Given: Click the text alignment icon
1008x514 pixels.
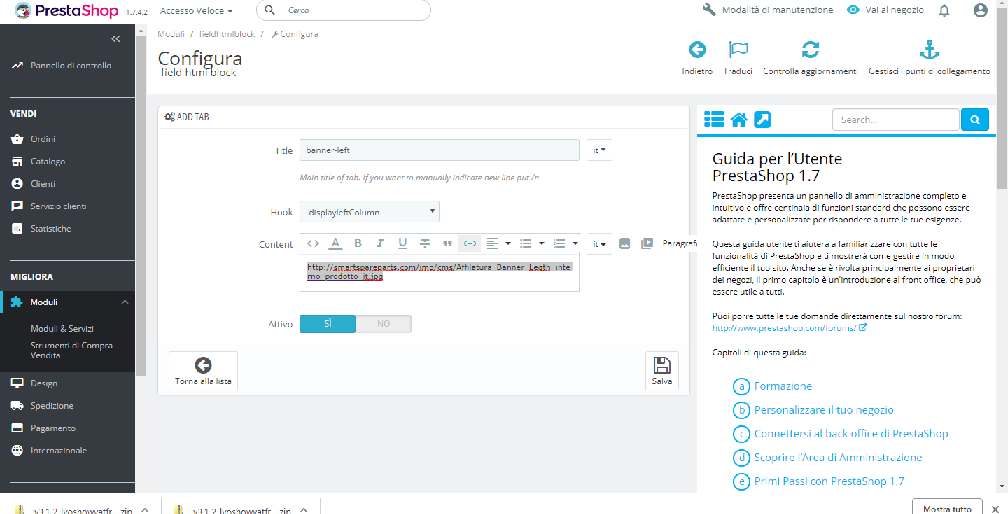Looking at the screenshot, I should 492,244.
